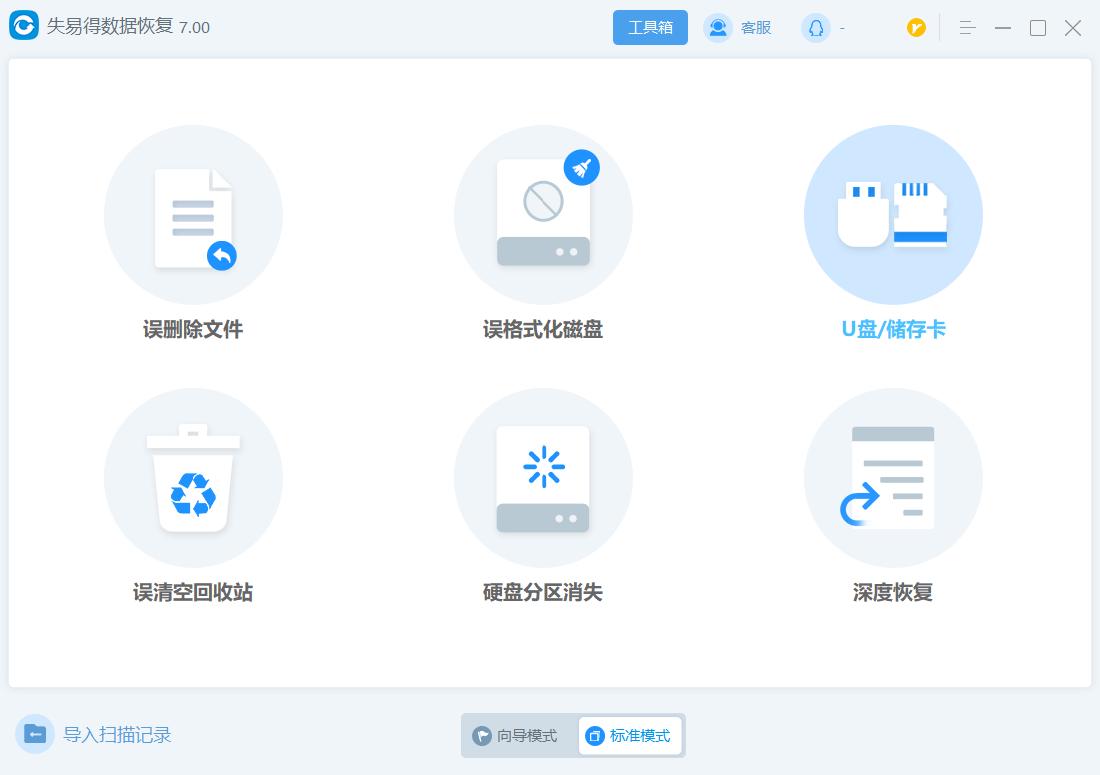Screen dimensions: 1100x775
Task: Click the 深度恢复 label under its icon
Action: coord(893,592)
